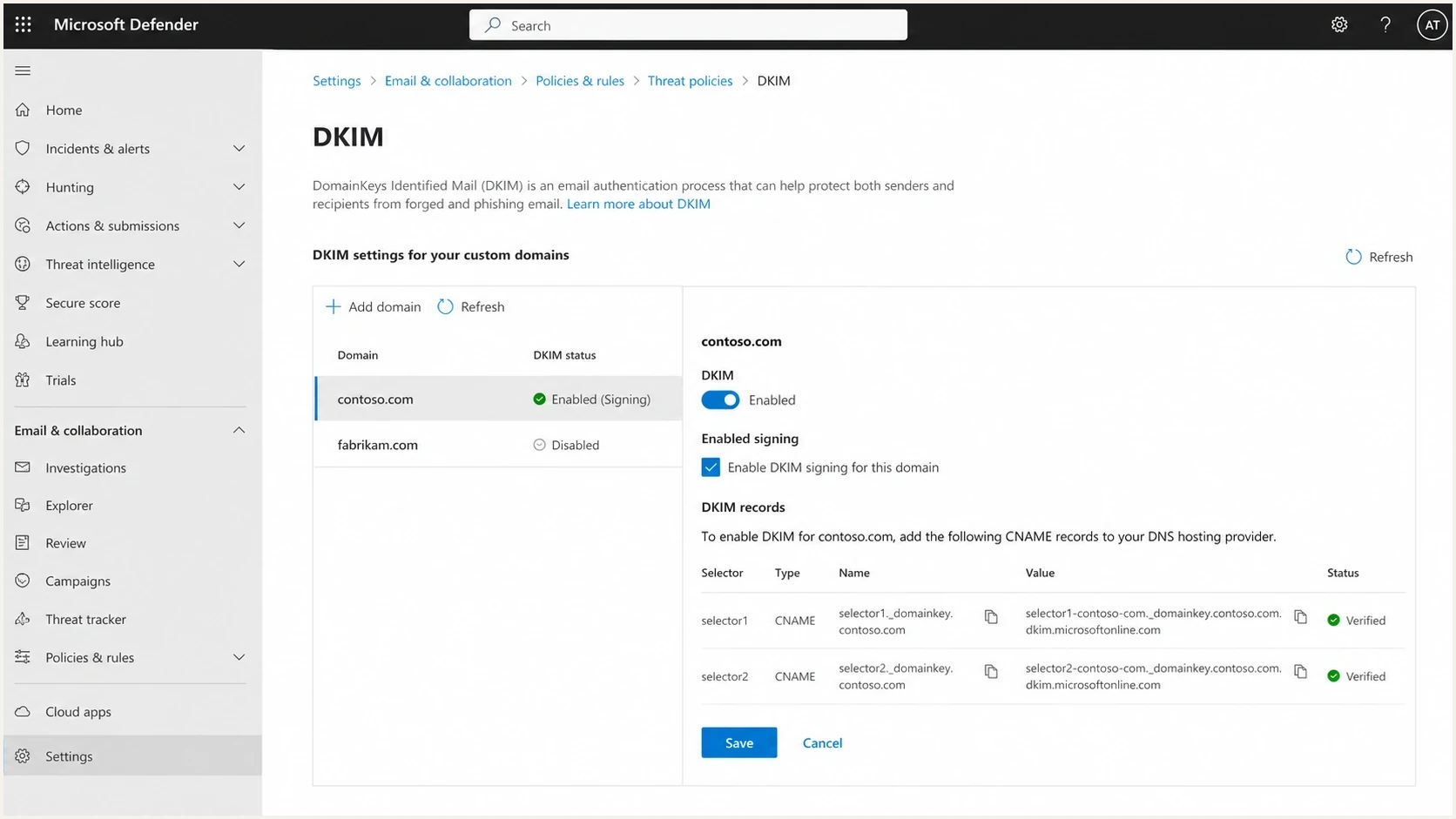Click the Campaigns icon in sidebar
Image resolution: width=1456 pixels, height=819 pixels.
pos(23,581)
